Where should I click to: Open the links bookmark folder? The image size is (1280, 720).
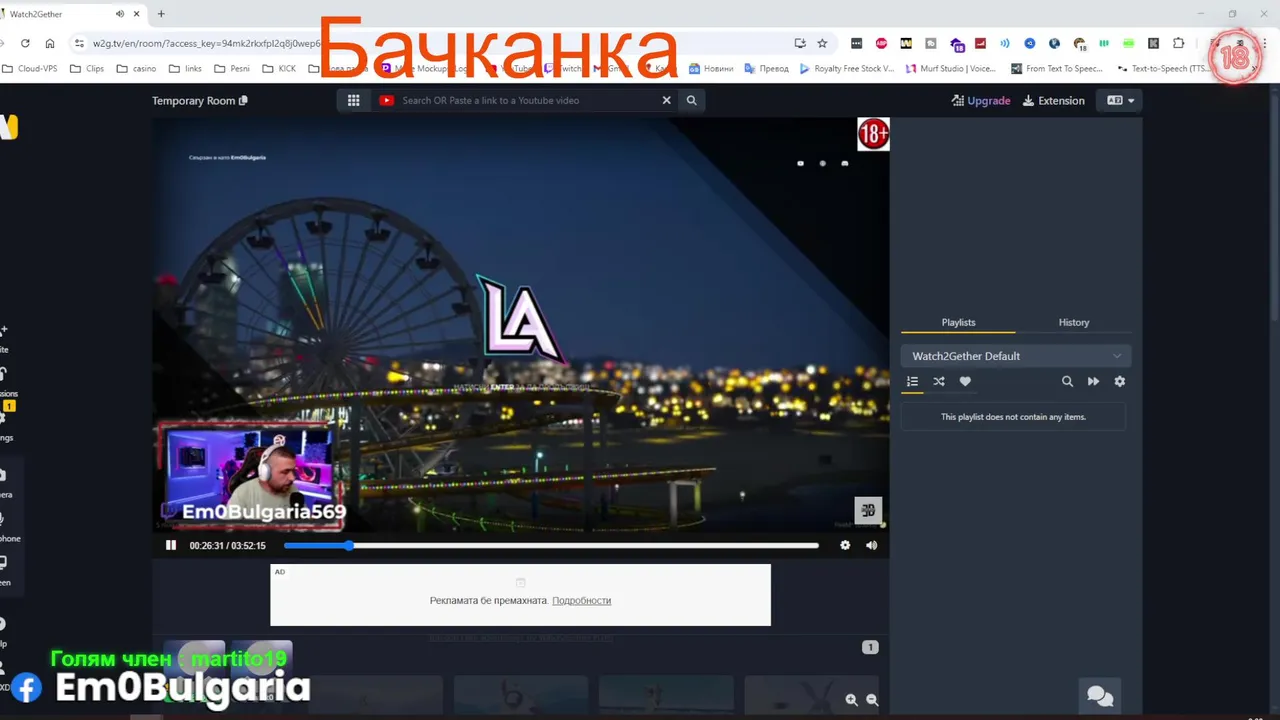pos(185,69)
